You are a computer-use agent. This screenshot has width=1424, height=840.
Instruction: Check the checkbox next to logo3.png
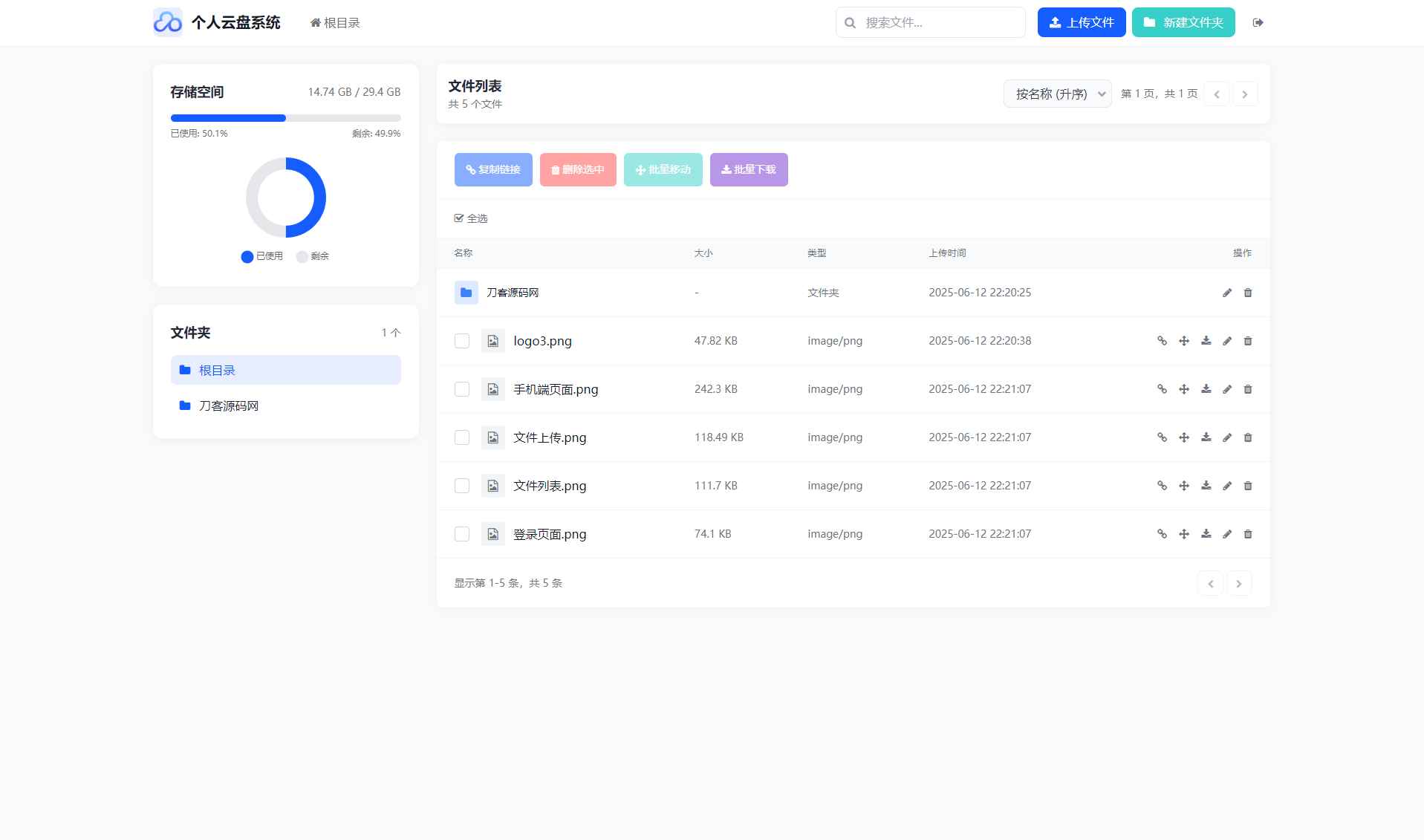click(461, 341)
